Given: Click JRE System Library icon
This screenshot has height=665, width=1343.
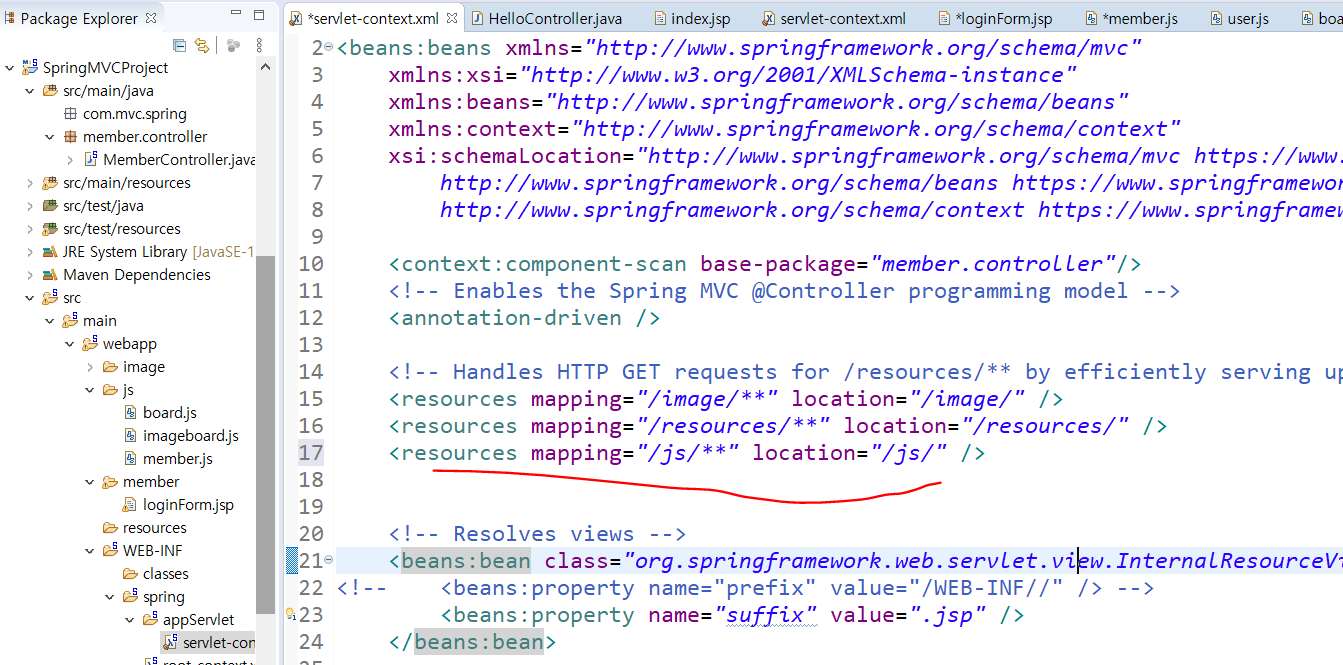Looking at the screenshot, I should click(50, 252).
